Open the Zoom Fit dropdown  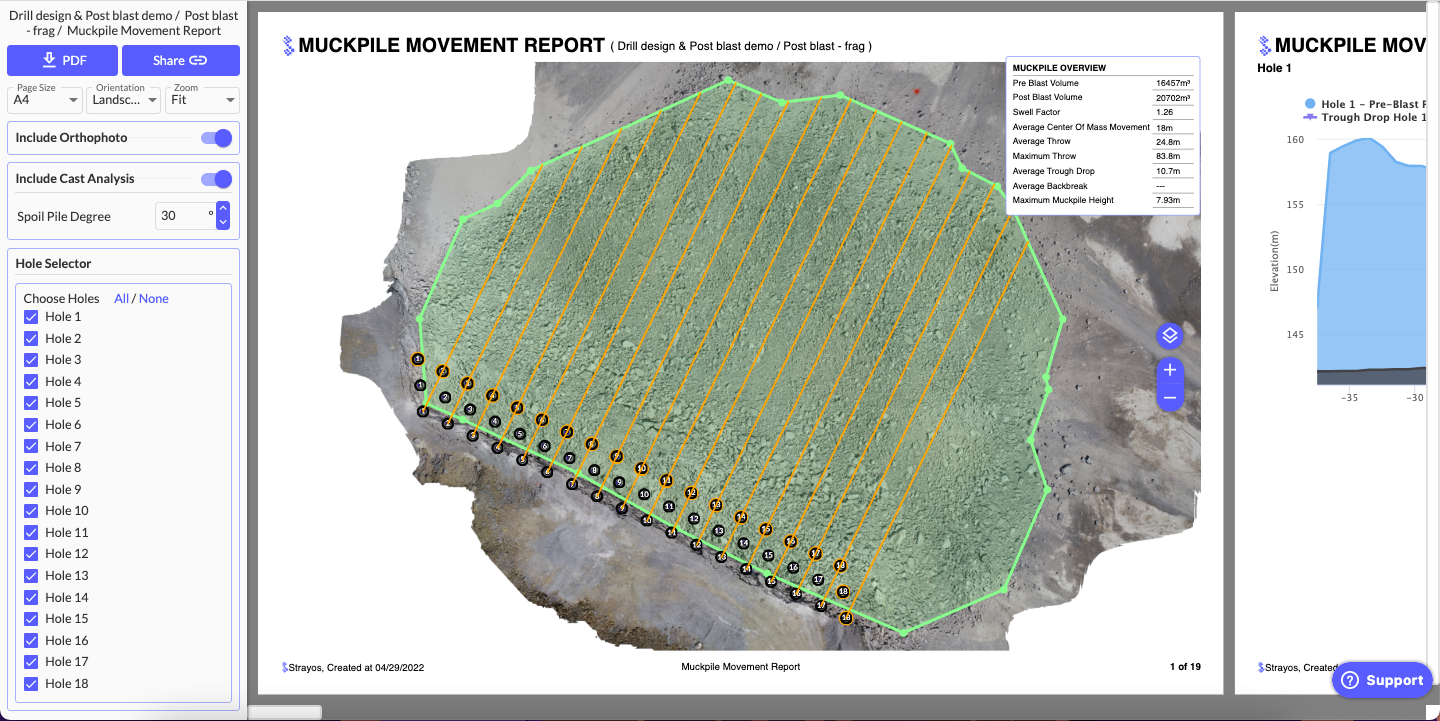tap(202, 99)
